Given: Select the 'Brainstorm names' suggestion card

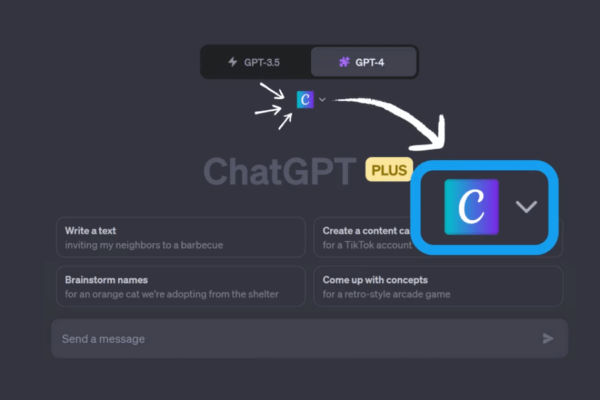Looking at the screenshot, I should point(181,286).
